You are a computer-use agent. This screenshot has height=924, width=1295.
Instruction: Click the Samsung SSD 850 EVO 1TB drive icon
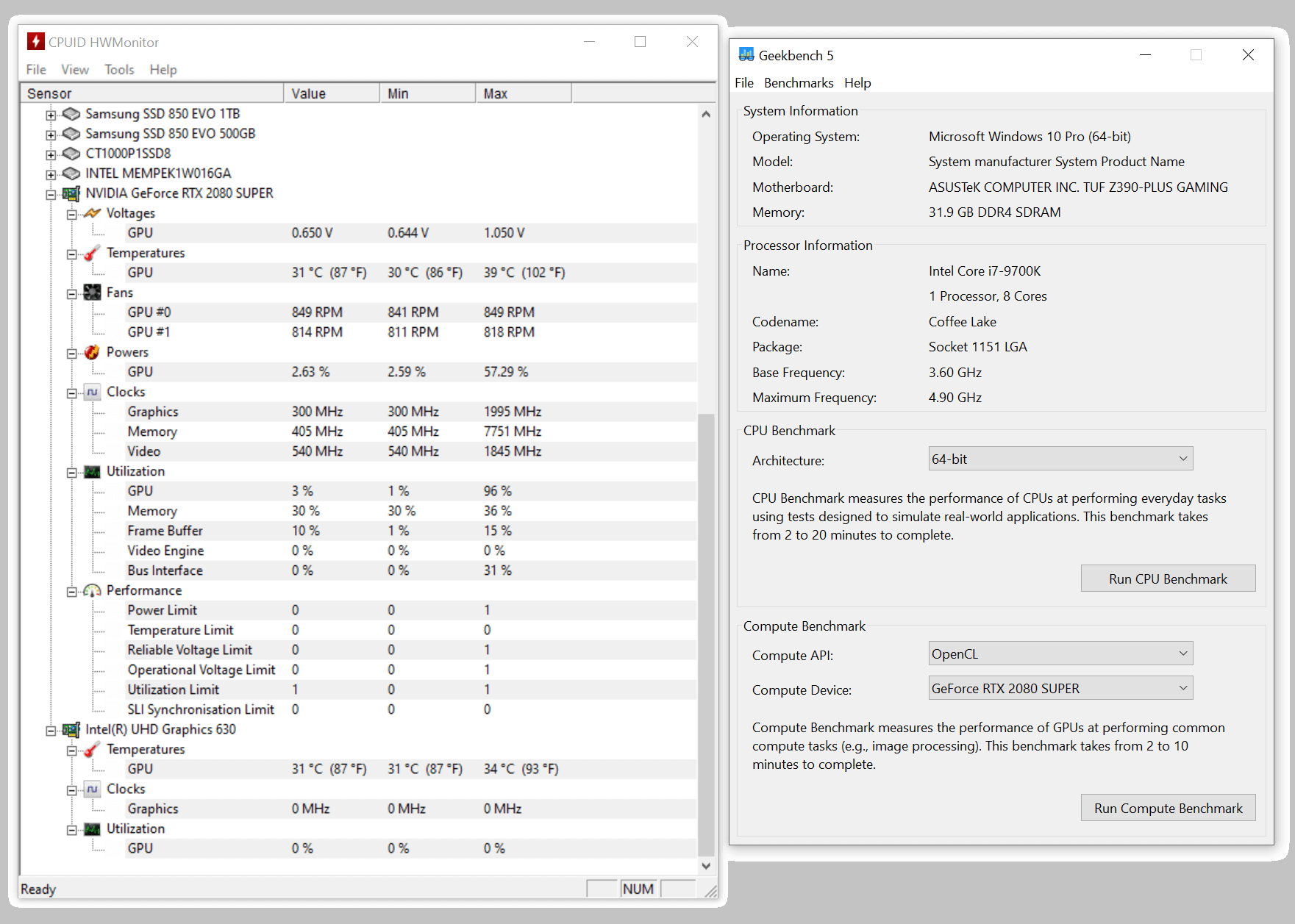coord(71,115)
